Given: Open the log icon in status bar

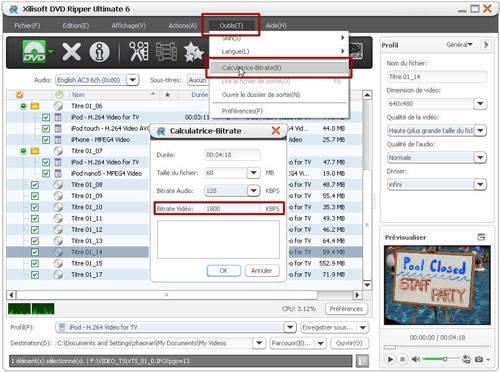Looking at the screenshot, I should pos(362,360).
